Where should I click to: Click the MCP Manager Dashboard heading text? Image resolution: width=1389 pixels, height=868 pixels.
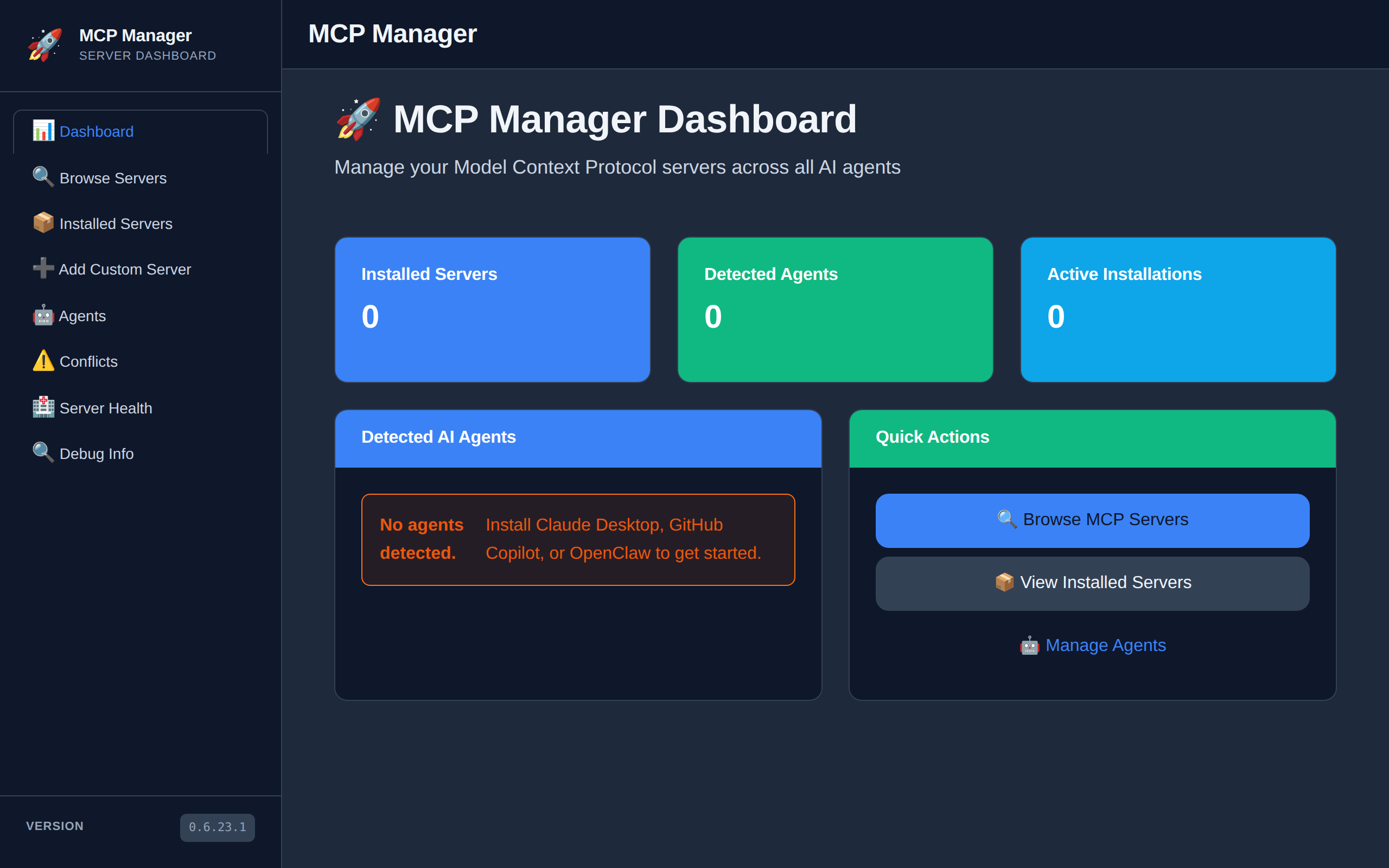[x=625, y=119]
